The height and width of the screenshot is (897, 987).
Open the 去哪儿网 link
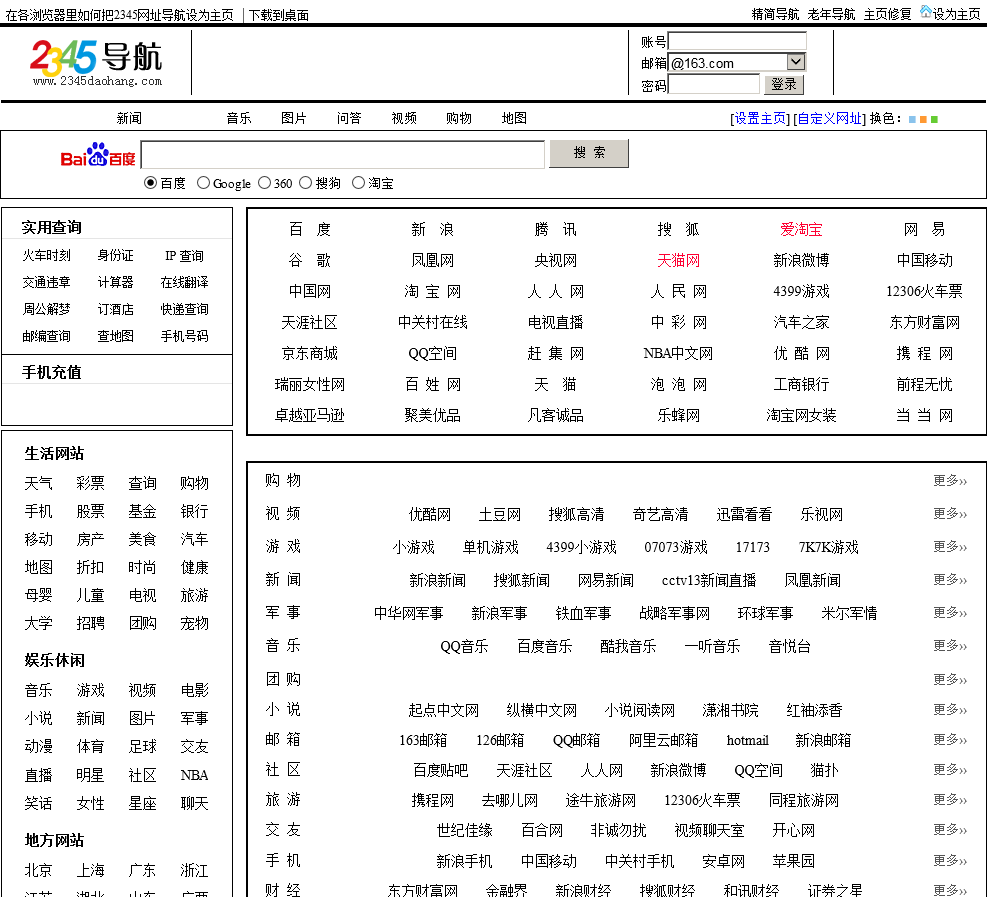pyautogui.click(x=509, y=801)
